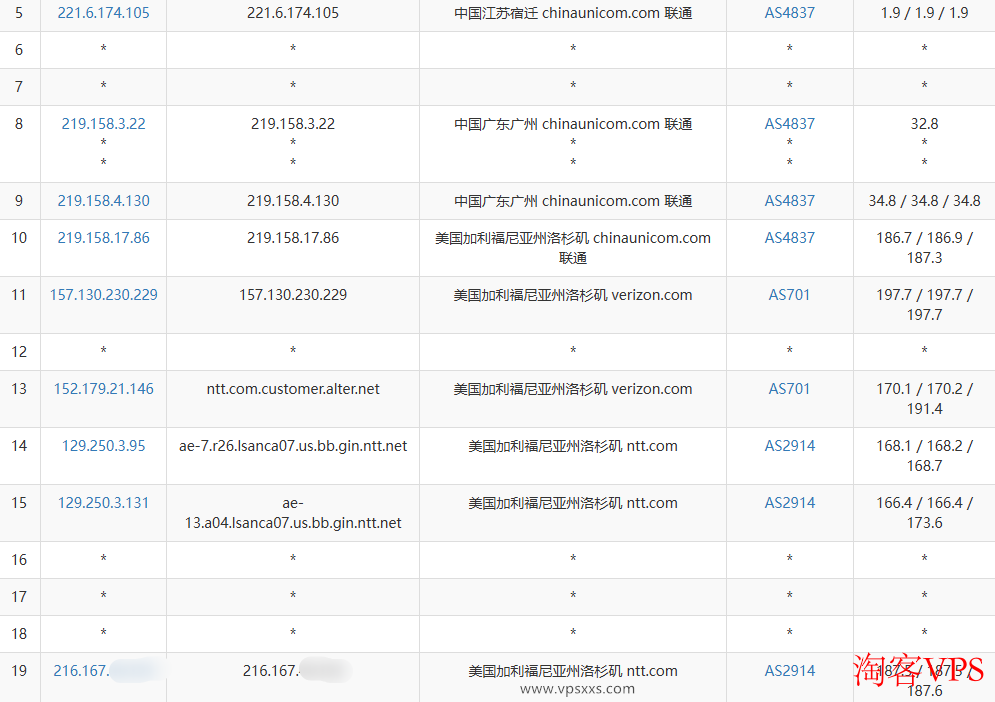Viewport: 995px width, 702px height.
Task: Select plain text hostname 219.158.3.22
Action: (293, 124)
